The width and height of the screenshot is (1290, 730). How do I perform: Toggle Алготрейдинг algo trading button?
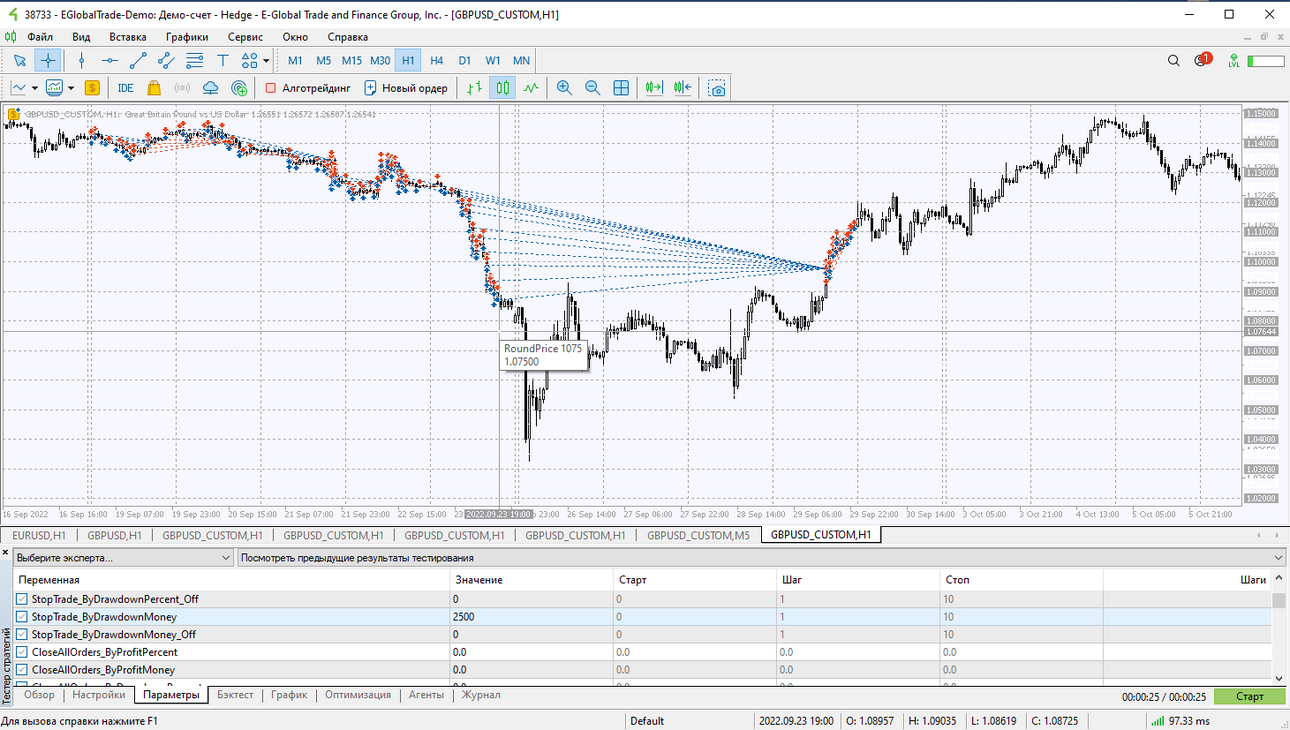click(x=308, y=88)
